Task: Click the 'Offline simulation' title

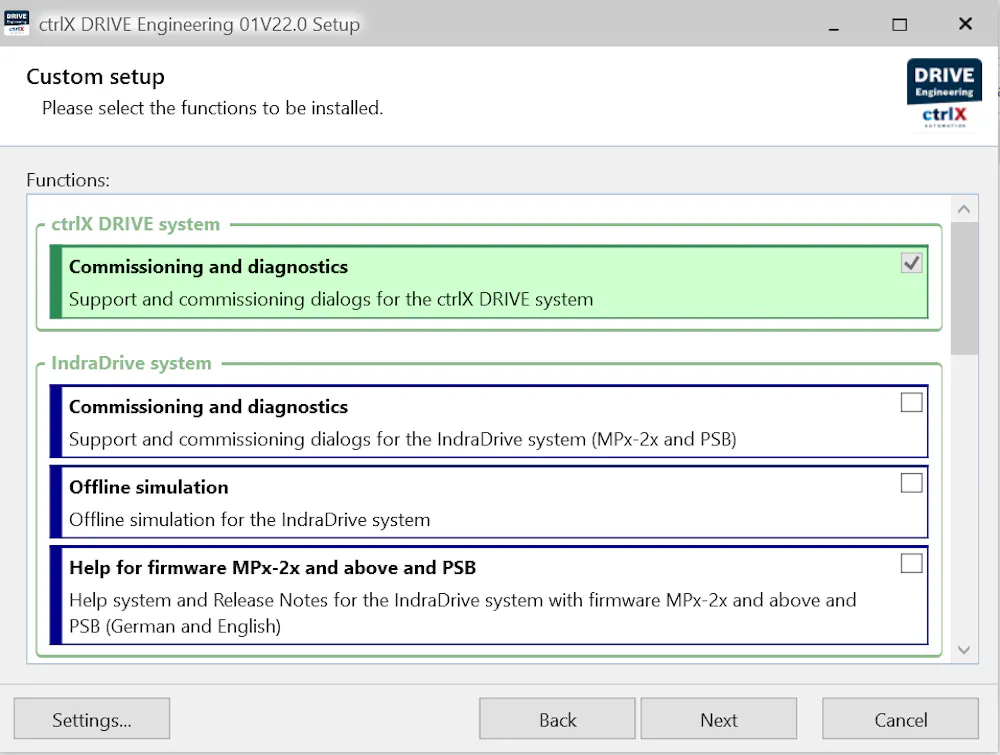Action: click(149, 487)
